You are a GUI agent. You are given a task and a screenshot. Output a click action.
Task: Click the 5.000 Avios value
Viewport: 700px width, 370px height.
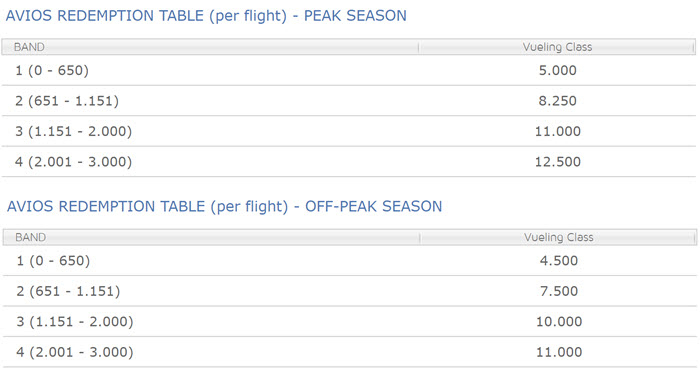[x=558, y=71]
